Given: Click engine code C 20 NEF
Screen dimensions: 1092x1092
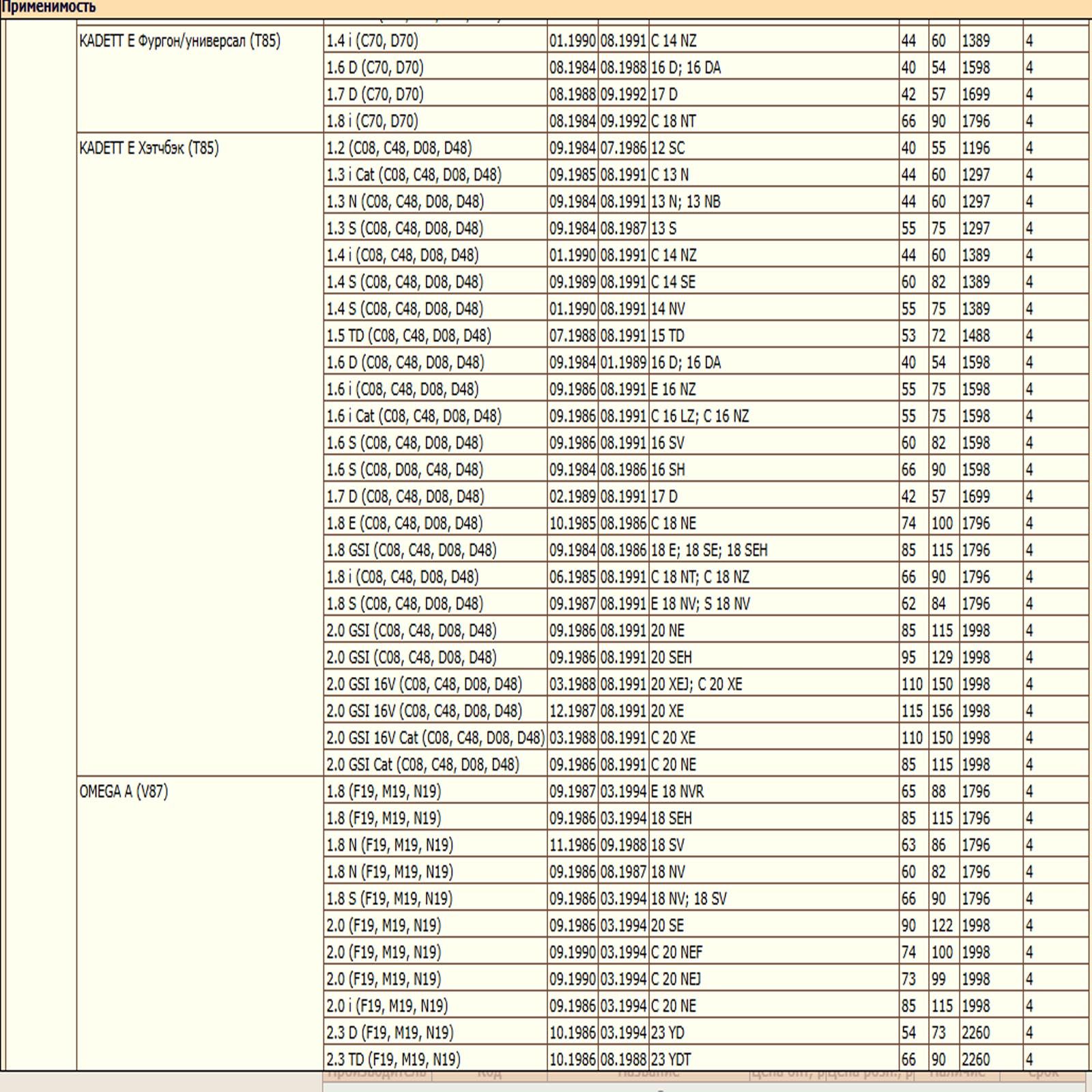Looking at the screenshot, I should (x=676, y=952).
